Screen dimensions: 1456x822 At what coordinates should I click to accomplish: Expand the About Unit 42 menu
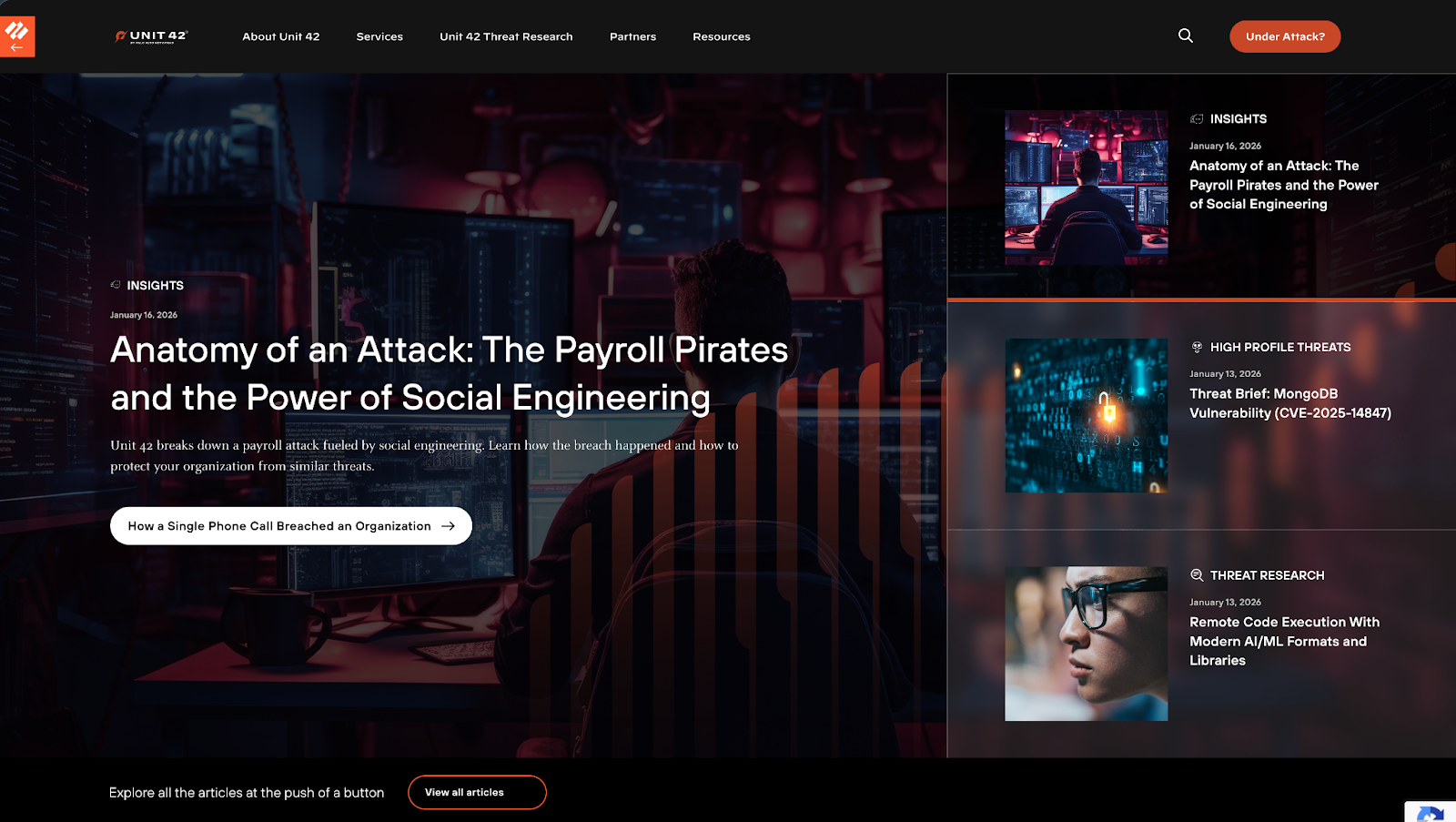tap(281, 36)
